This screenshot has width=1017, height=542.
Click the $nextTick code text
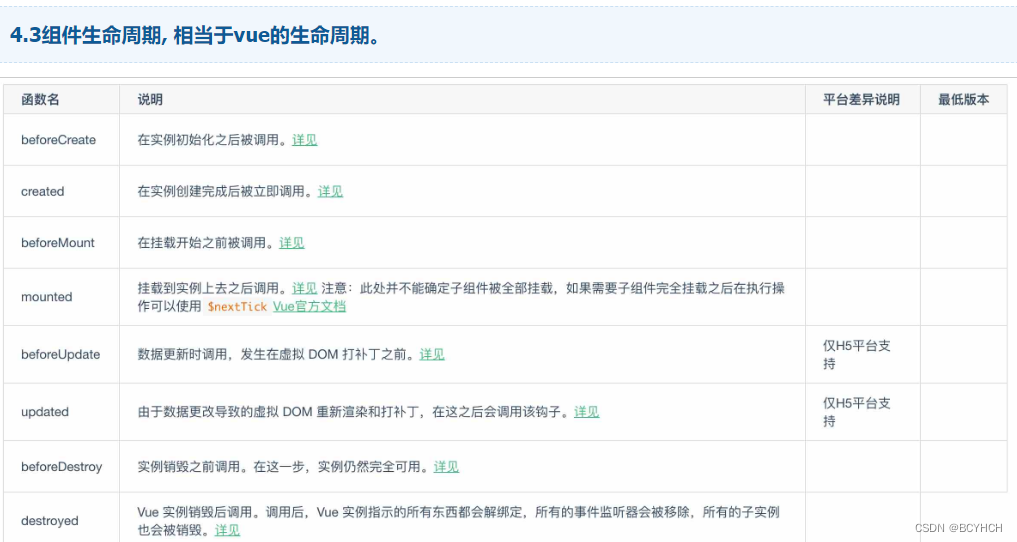tap(237, 306)
